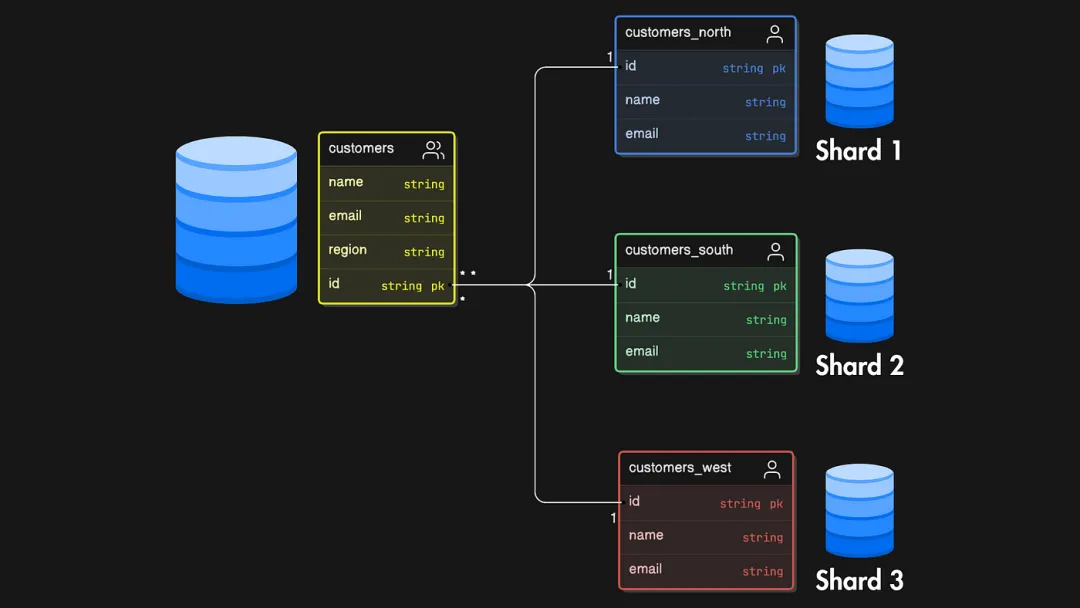The width and height of the screenshot is (1080, 608).
Task: Click the id row in customers_west table
Action: click(x=705, y=502)
